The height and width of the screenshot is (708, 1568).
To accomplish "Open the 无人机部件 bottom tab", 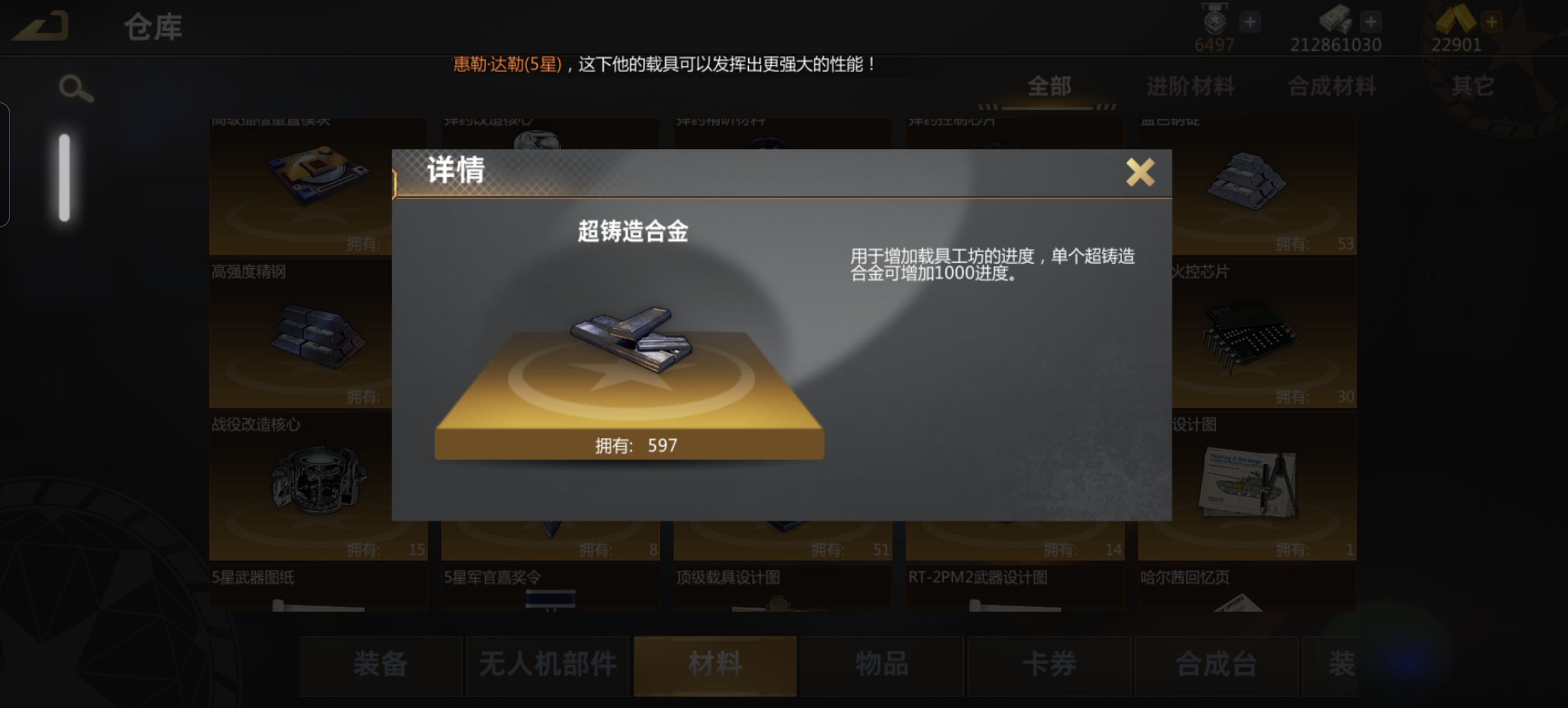I will pos(548,665).
